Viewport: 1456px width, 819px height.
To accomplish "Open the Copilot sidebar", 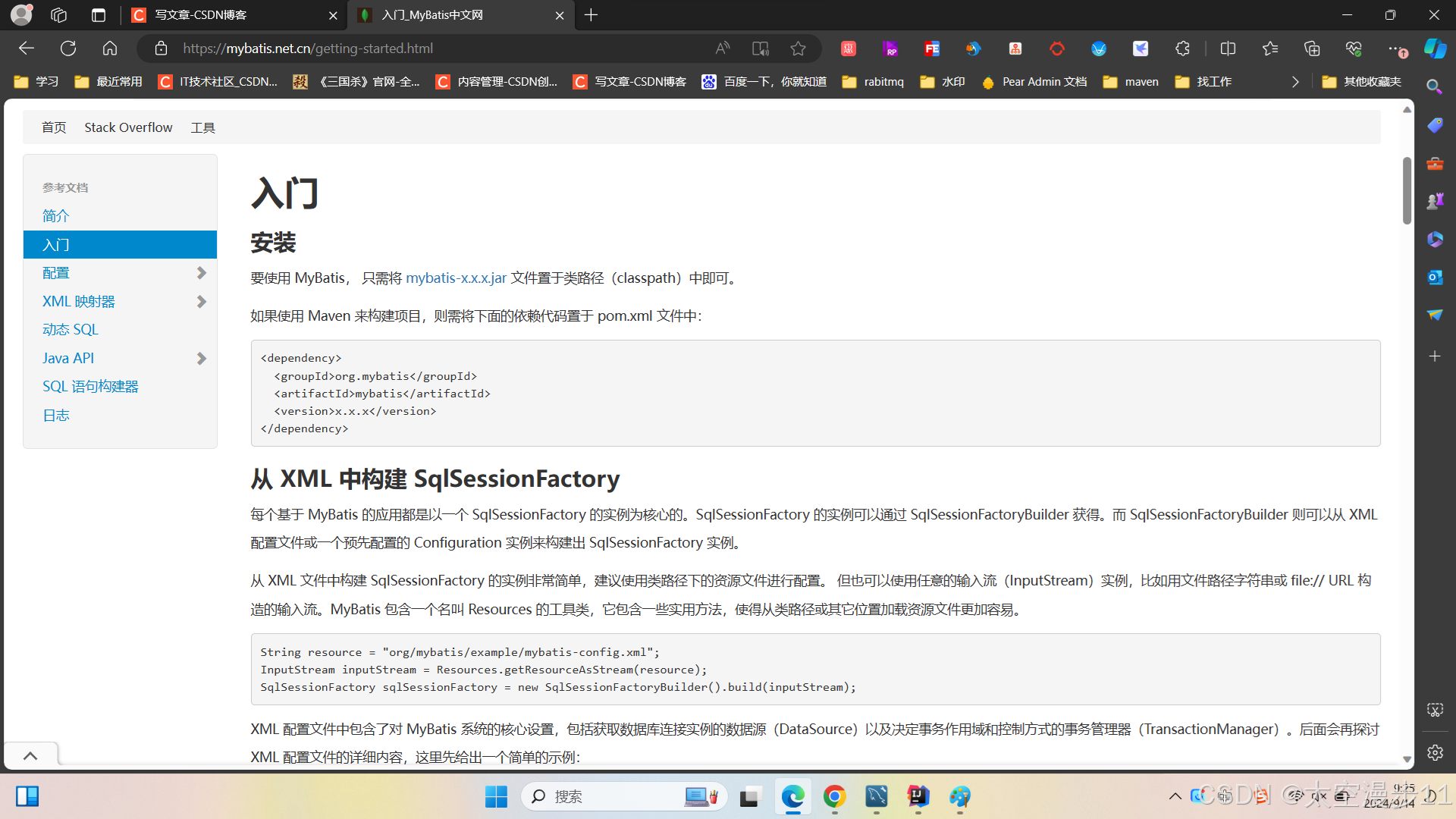I will coord(1436,48).
